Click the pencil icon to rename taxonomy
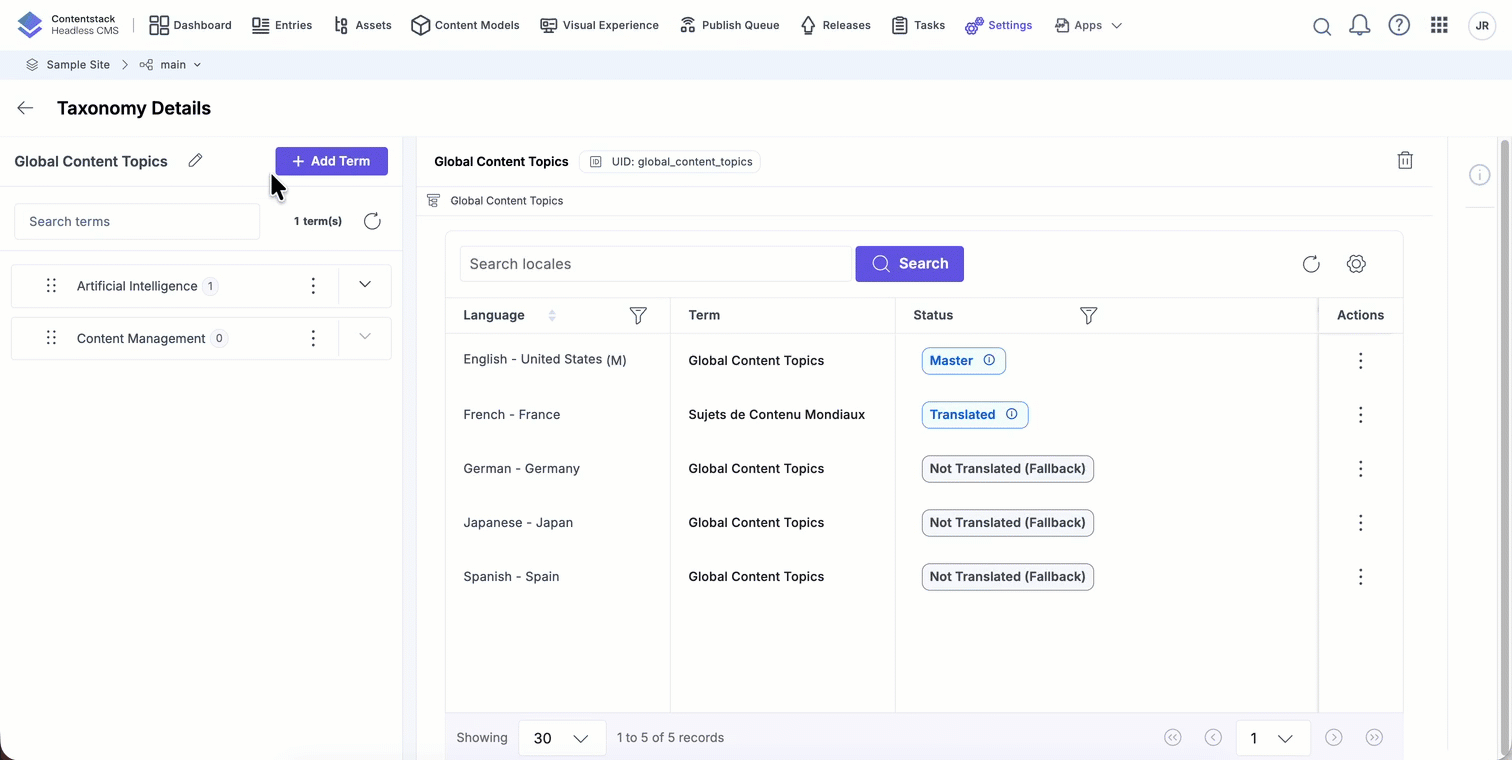1512x760 pixels. coord(195,161)
